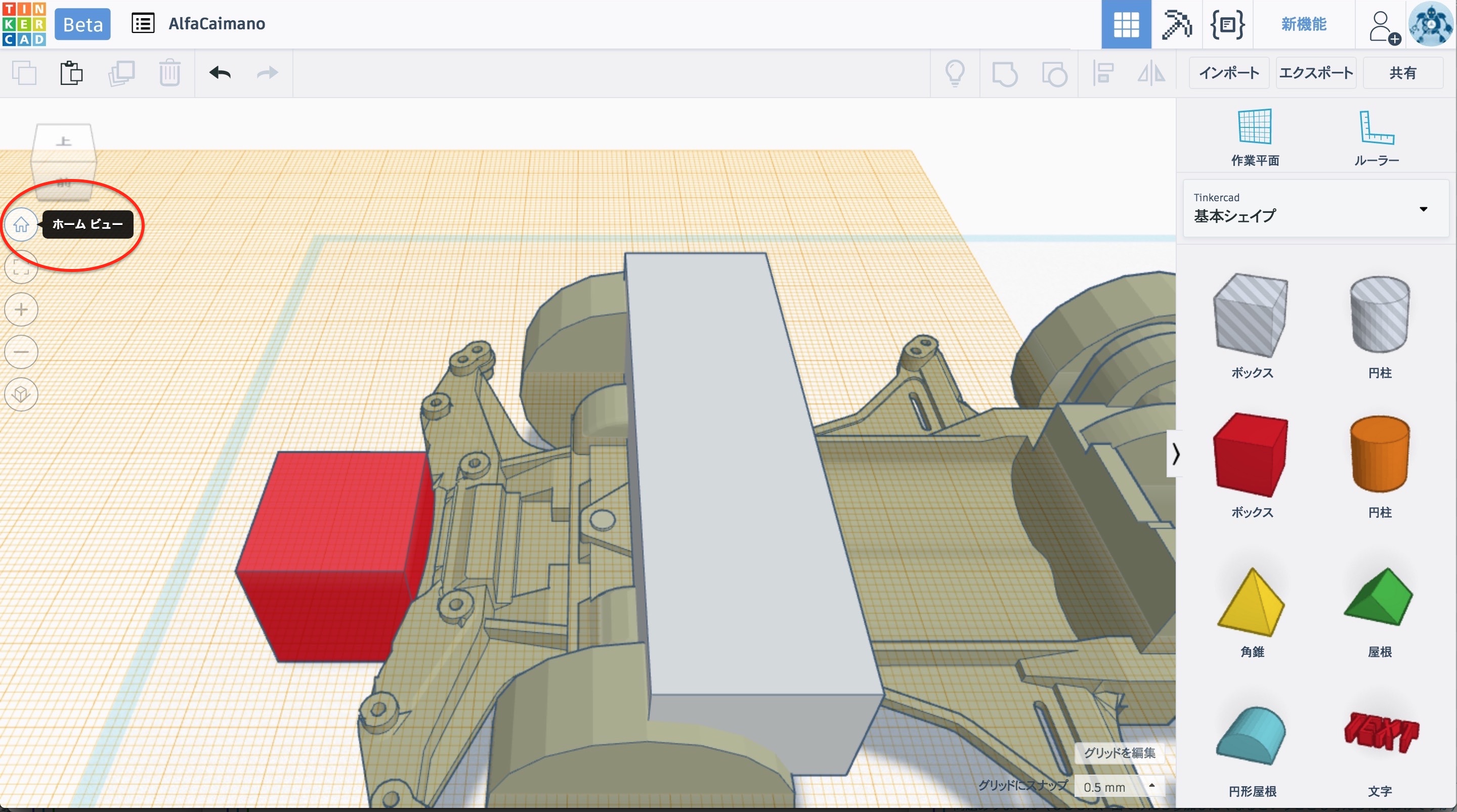
Task: Click the エクスポート button
Action: pos(1315,73)
